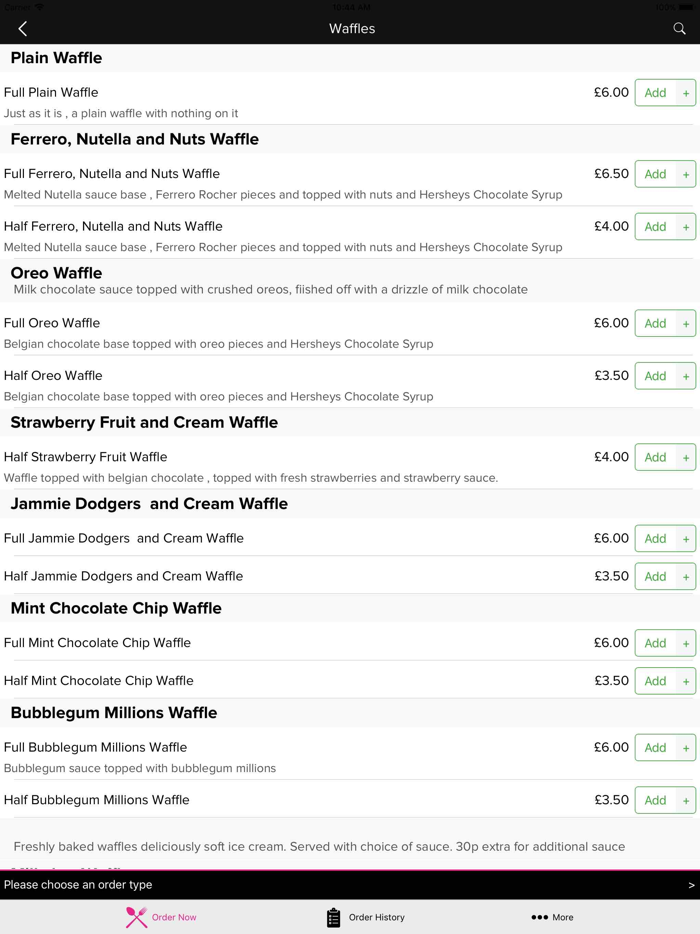Tap the More three-dots icon
700x934 pixels.
[x=539, y=917]
